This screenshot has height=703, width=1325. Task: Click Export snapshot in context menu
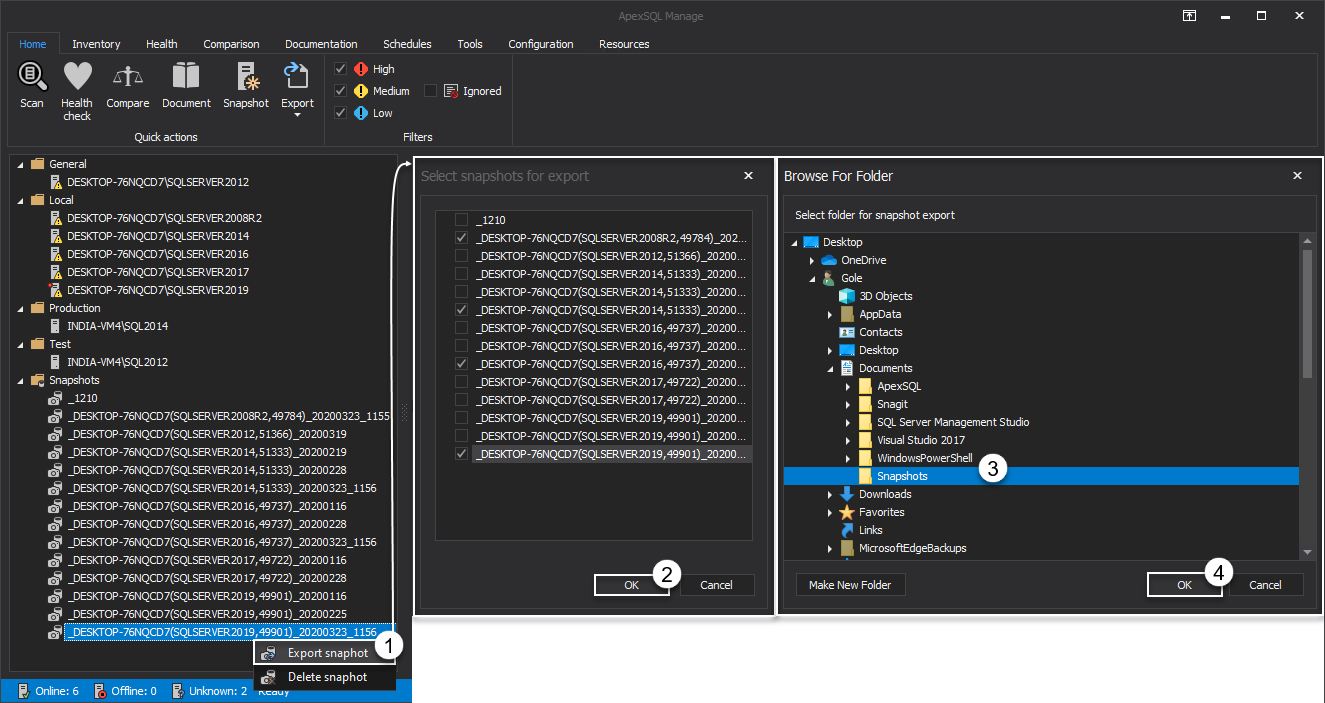pyautogui.click(x=327, y=653)
